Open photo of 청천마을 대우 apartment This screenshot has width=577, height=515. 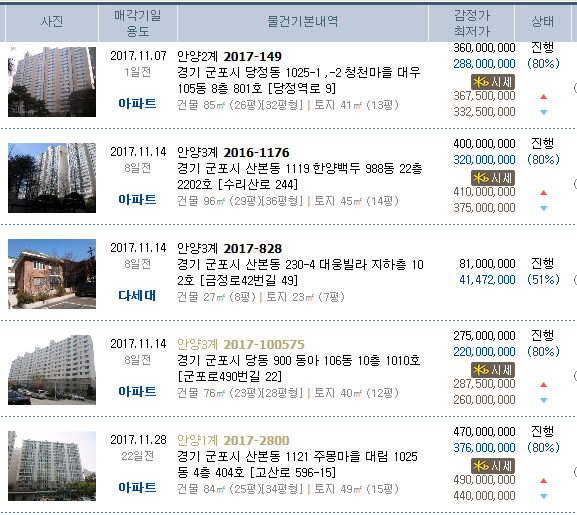[52, 82]
